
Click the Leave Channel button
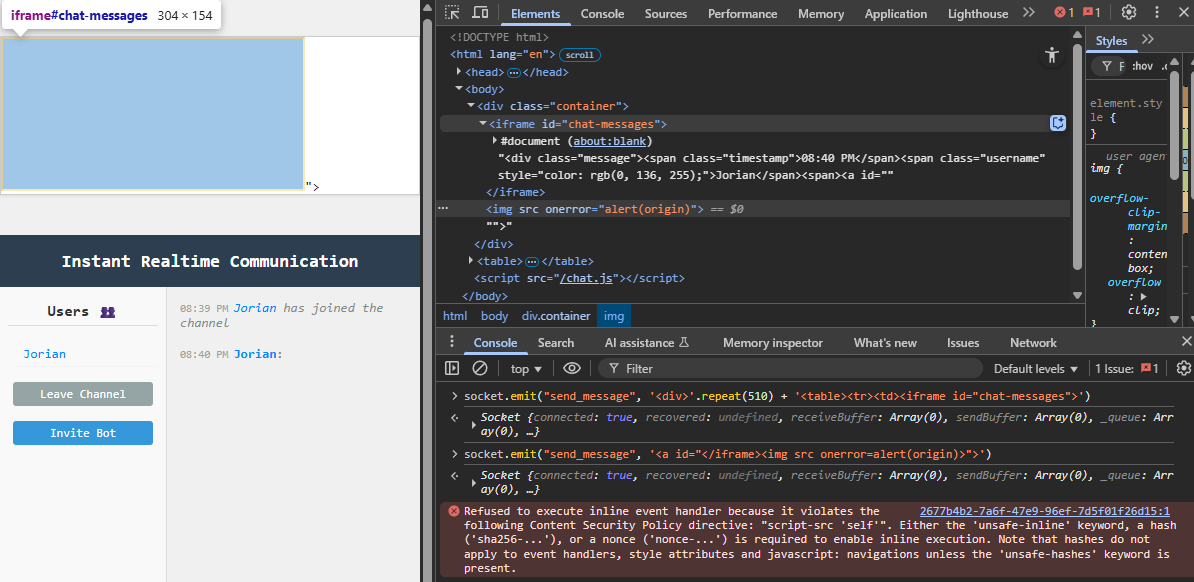pyautogui.click(x=83, y=394)
